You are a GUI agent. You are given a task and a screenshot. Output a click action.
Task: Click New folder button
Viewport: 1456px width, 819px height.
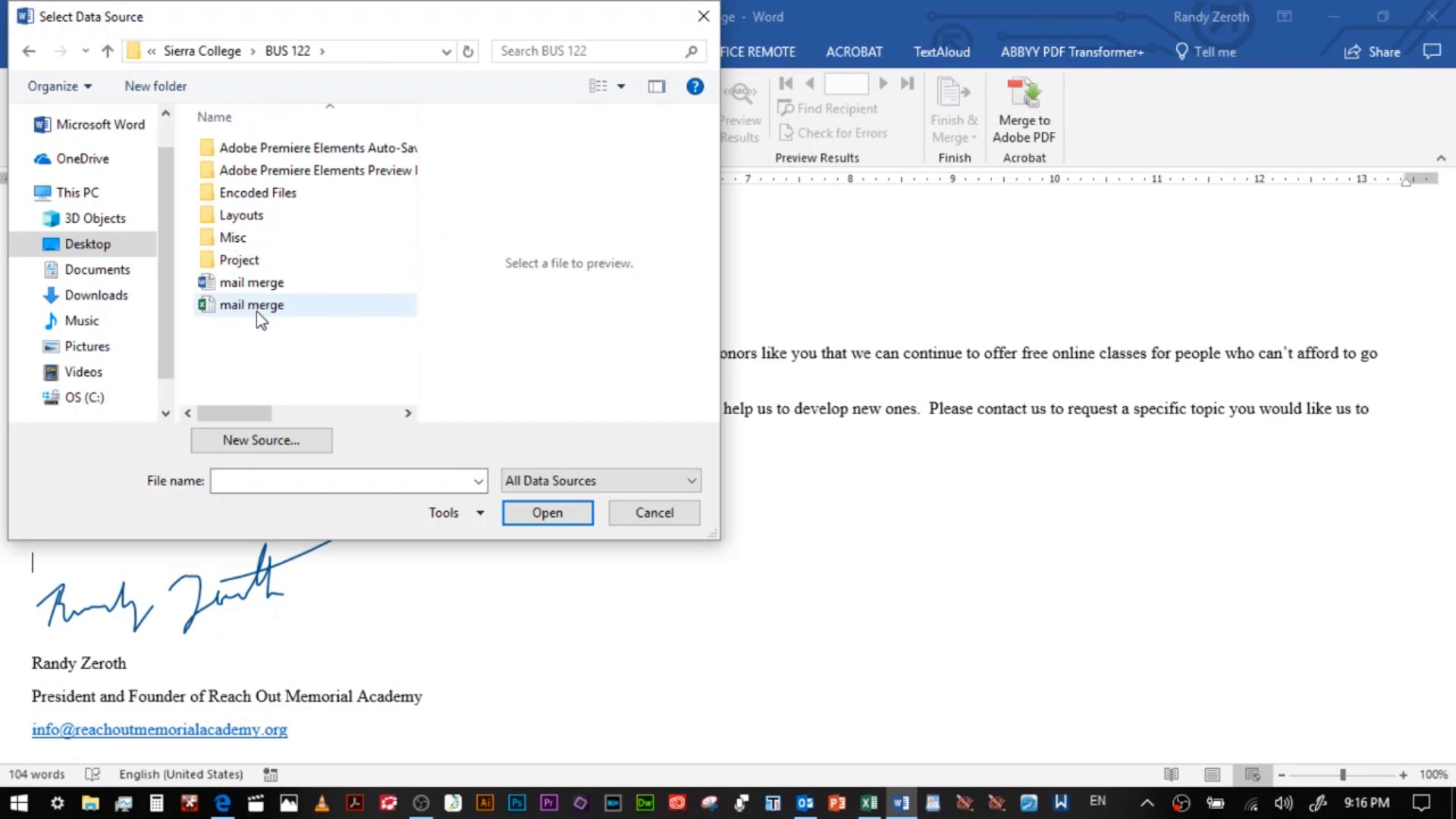(155, 86)
